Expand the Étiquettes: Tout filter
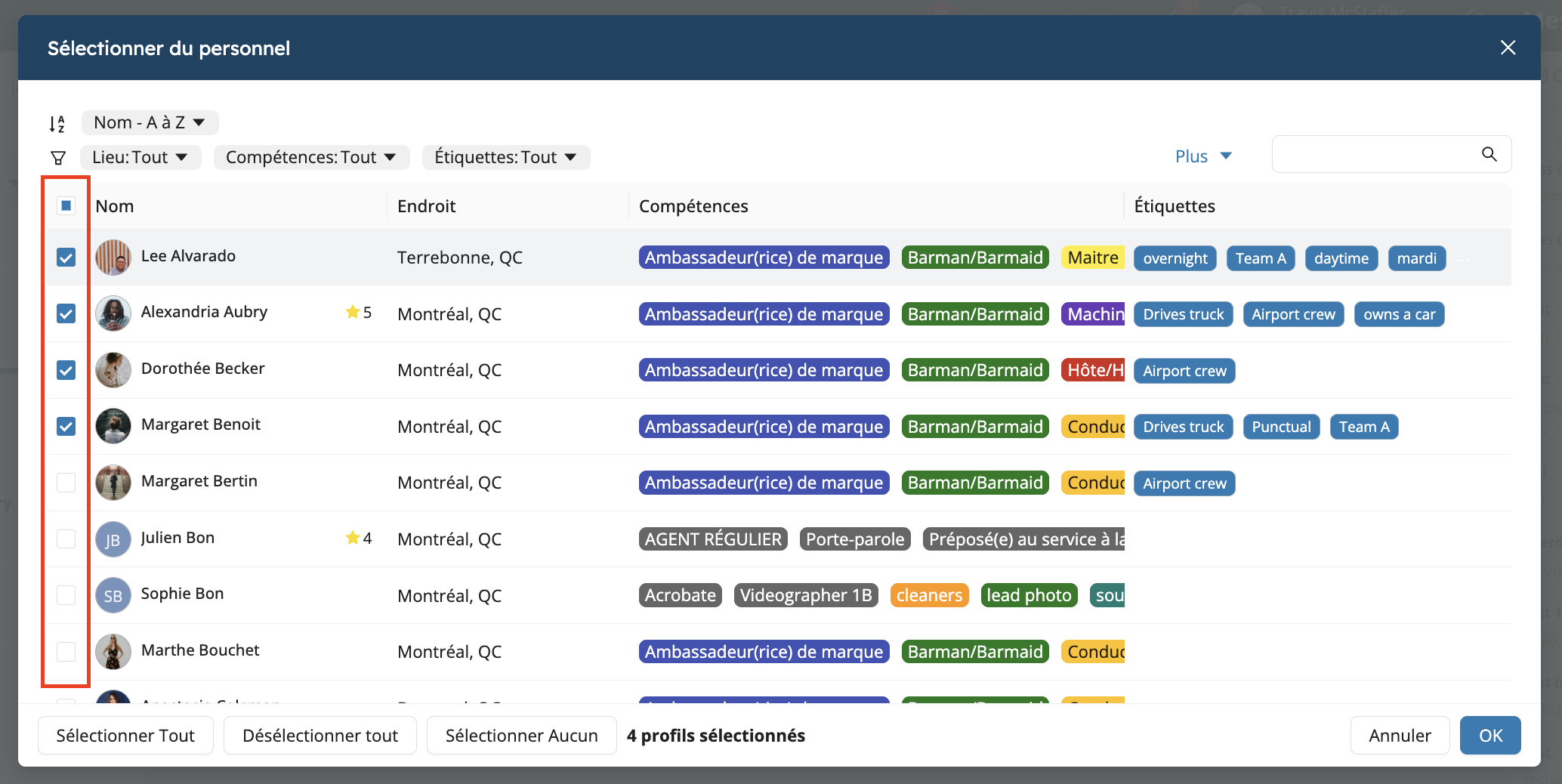1562x784 pixels. click(505, 157)
